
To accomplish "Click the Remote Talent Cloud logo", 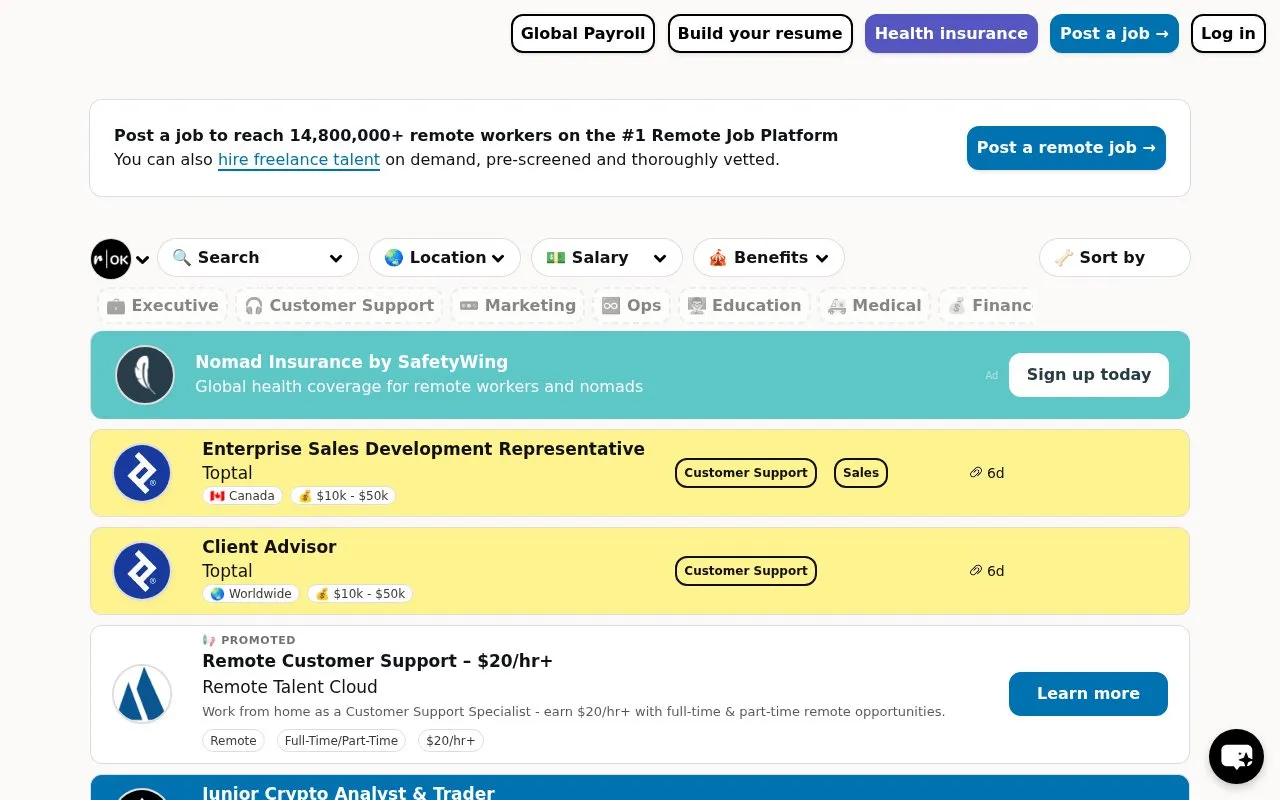I will pyautogui.click(x=142, y=694).
